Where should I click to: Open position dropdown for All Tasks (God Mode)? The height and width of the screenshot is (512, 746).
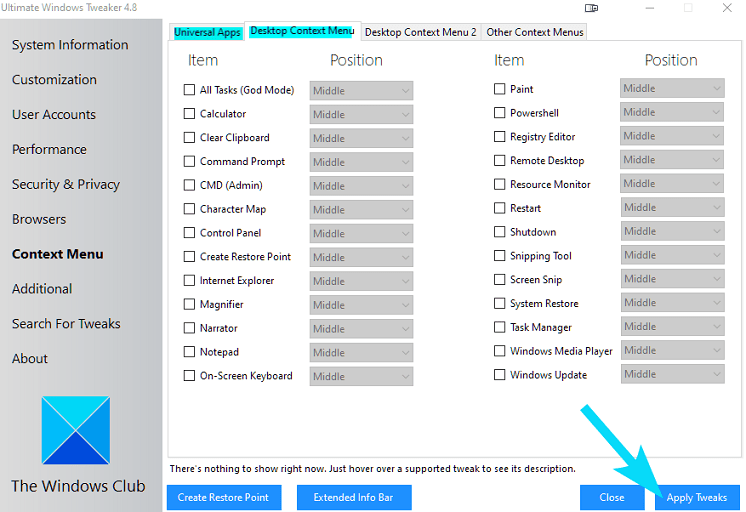(361, 90)
